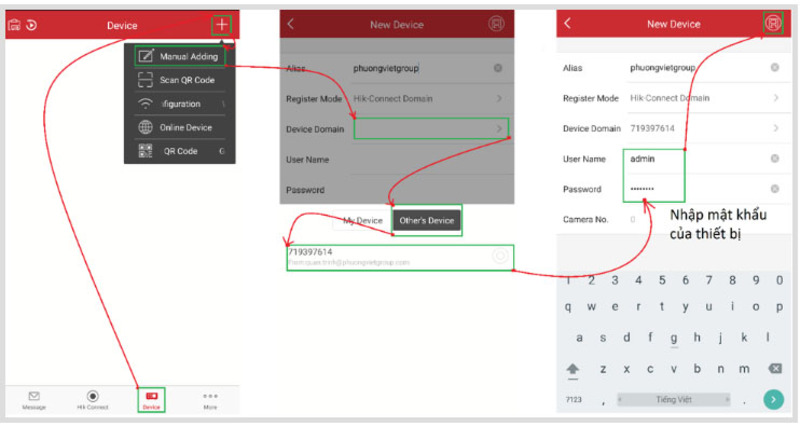
Task: Clear the admin User Name field icon
Action: point(775,159)
